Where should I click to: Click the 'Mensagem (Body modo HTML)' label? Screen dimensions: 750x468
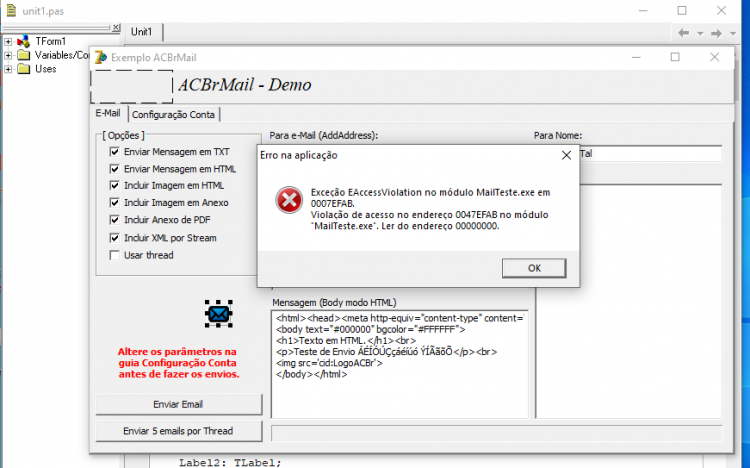334,302
